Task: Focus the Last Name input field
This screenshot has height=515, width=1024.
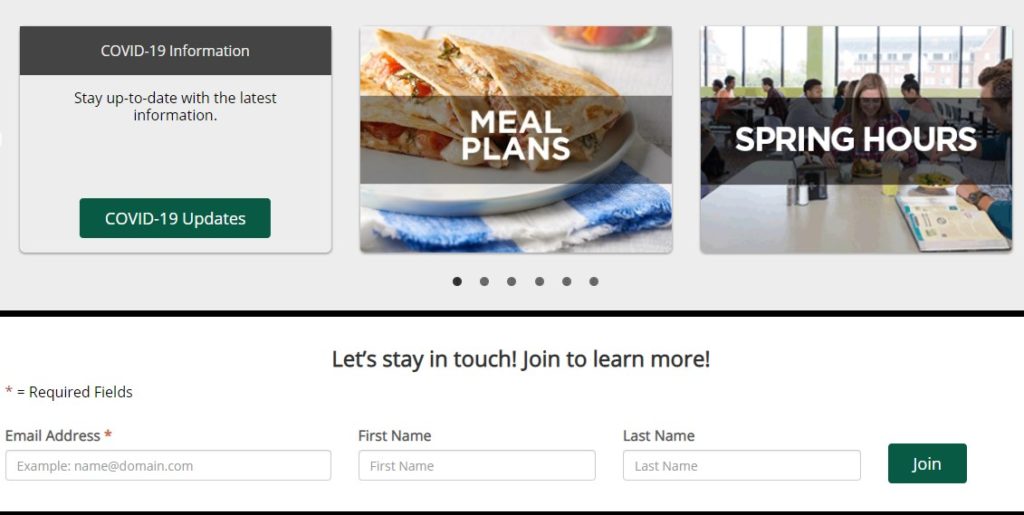Action: coord(742,465)
